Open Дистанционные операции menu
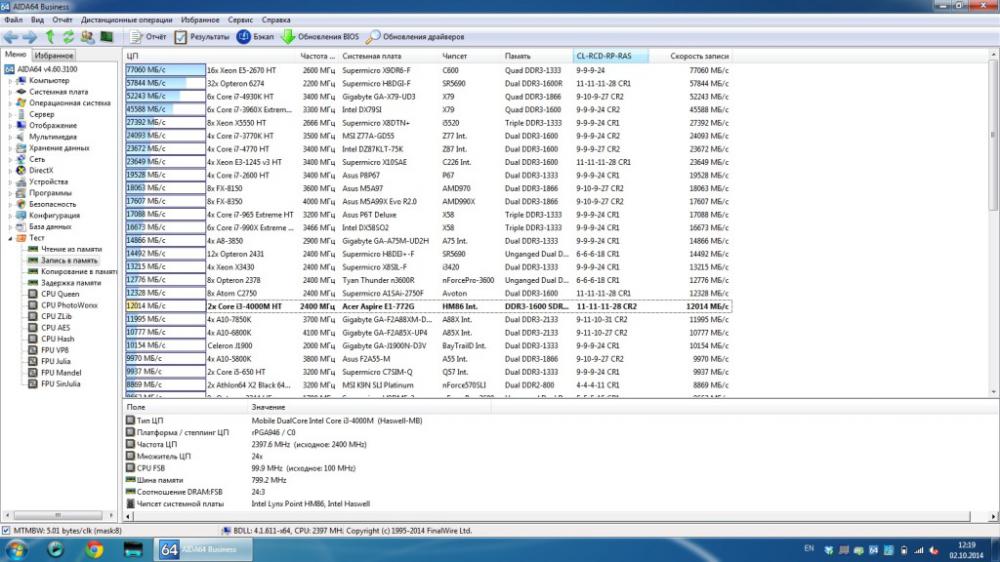 click(x=126, y=20)
